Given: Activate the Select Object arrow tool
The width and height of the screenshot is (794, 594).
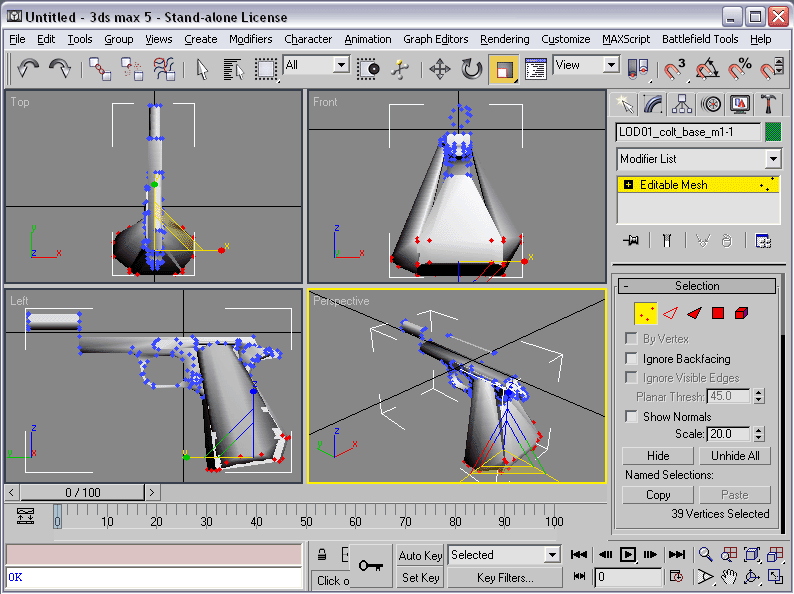Looking at the screenshot, I should tap(203, 69).
